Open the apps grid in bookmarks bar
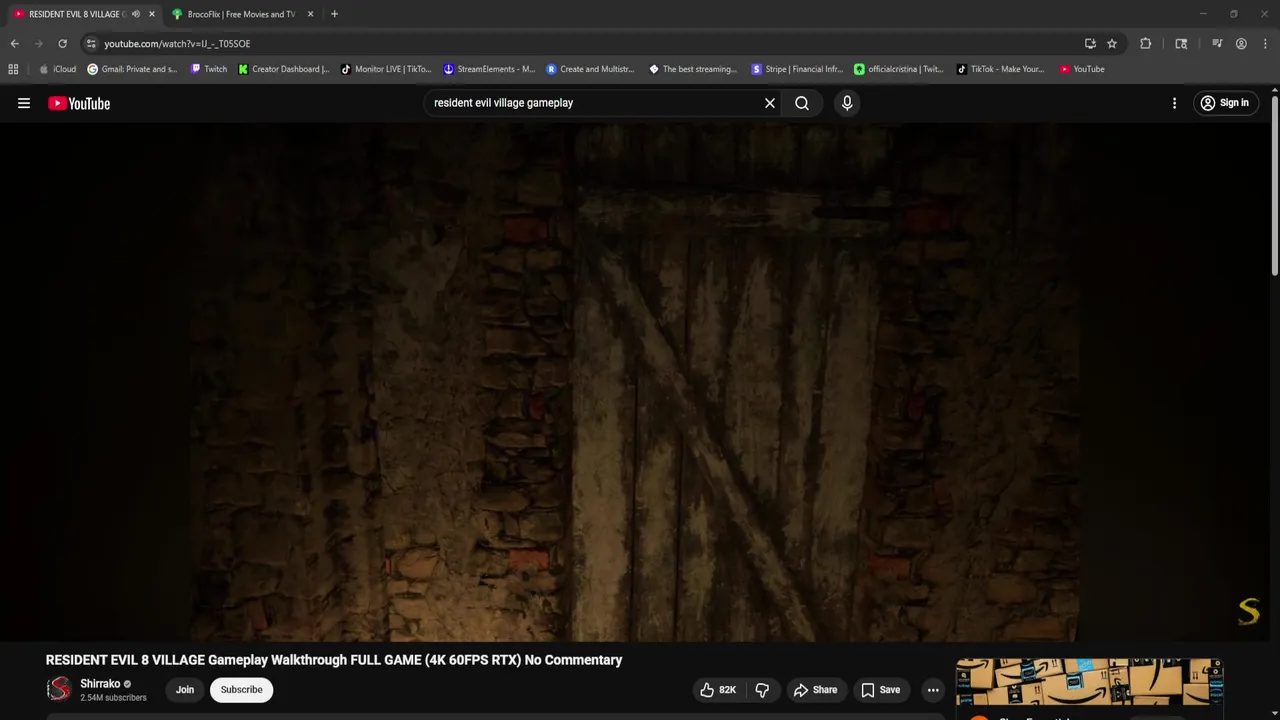1280x720 pixels. tap(13, 69)
